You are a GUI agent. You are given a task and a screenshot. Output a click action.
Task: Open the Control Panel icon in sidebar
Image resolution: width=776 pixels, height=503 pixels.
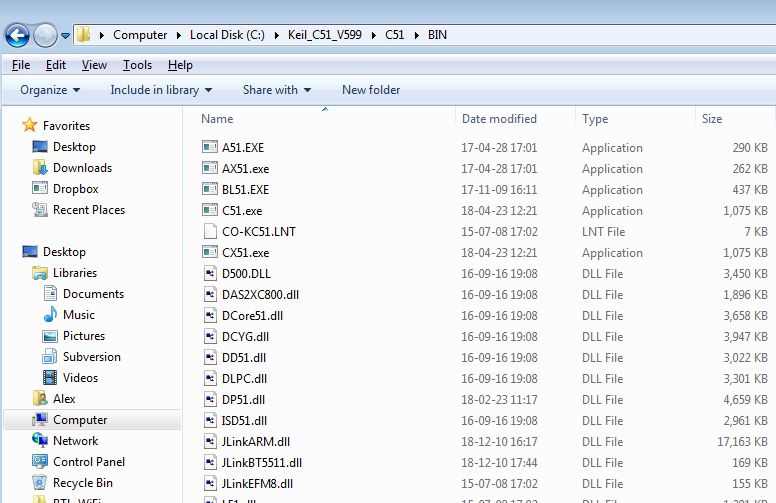point(40,462)
